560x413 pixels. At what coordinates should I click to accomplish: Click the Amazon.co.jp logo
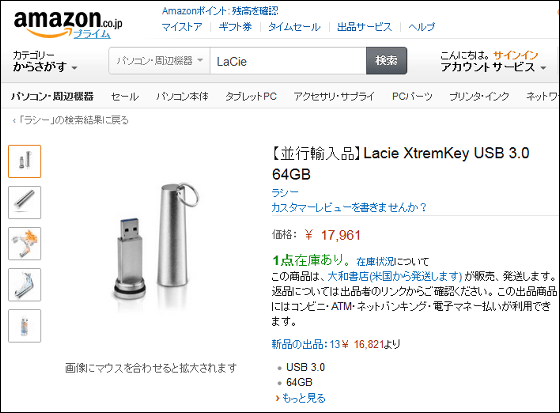(x=68, y=23)
